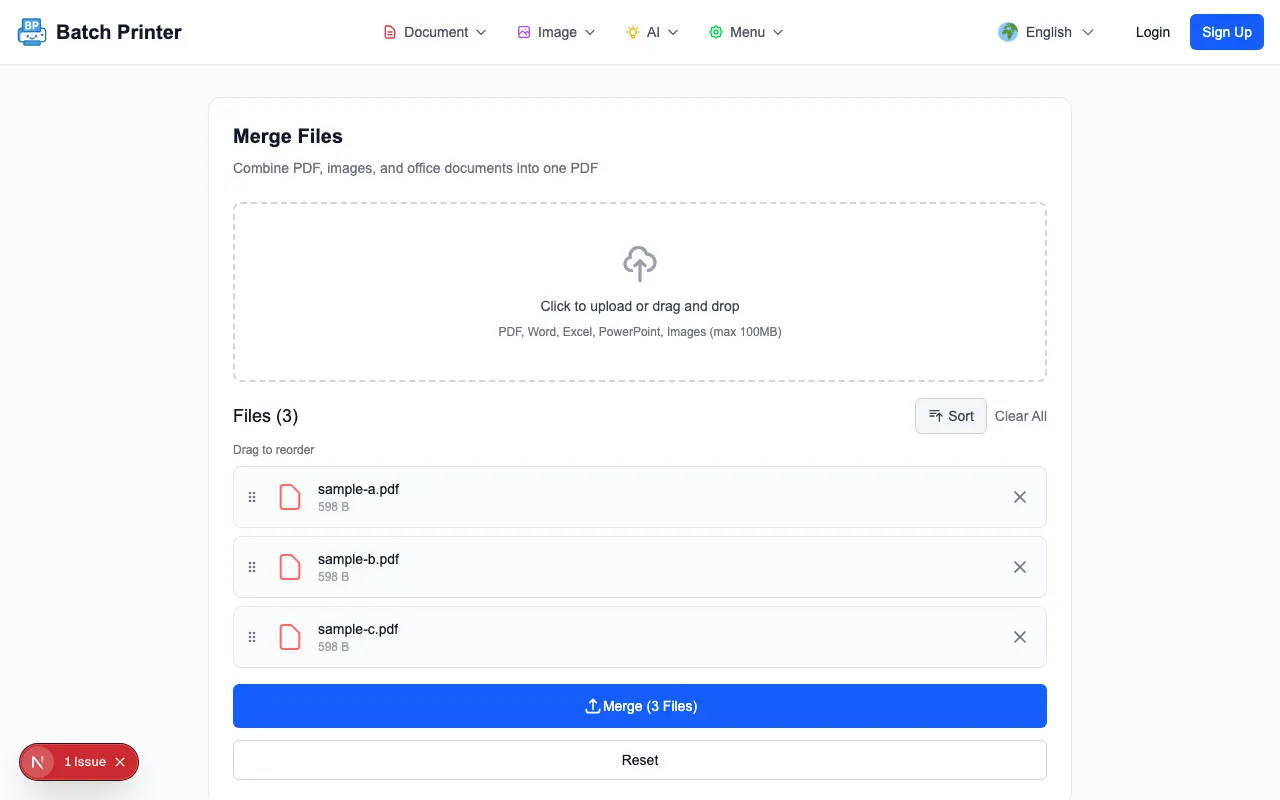The height and width of the screenshot is (800, 1280).
Task: Click the cloud upload icon
Action: (x=640, y=264)
